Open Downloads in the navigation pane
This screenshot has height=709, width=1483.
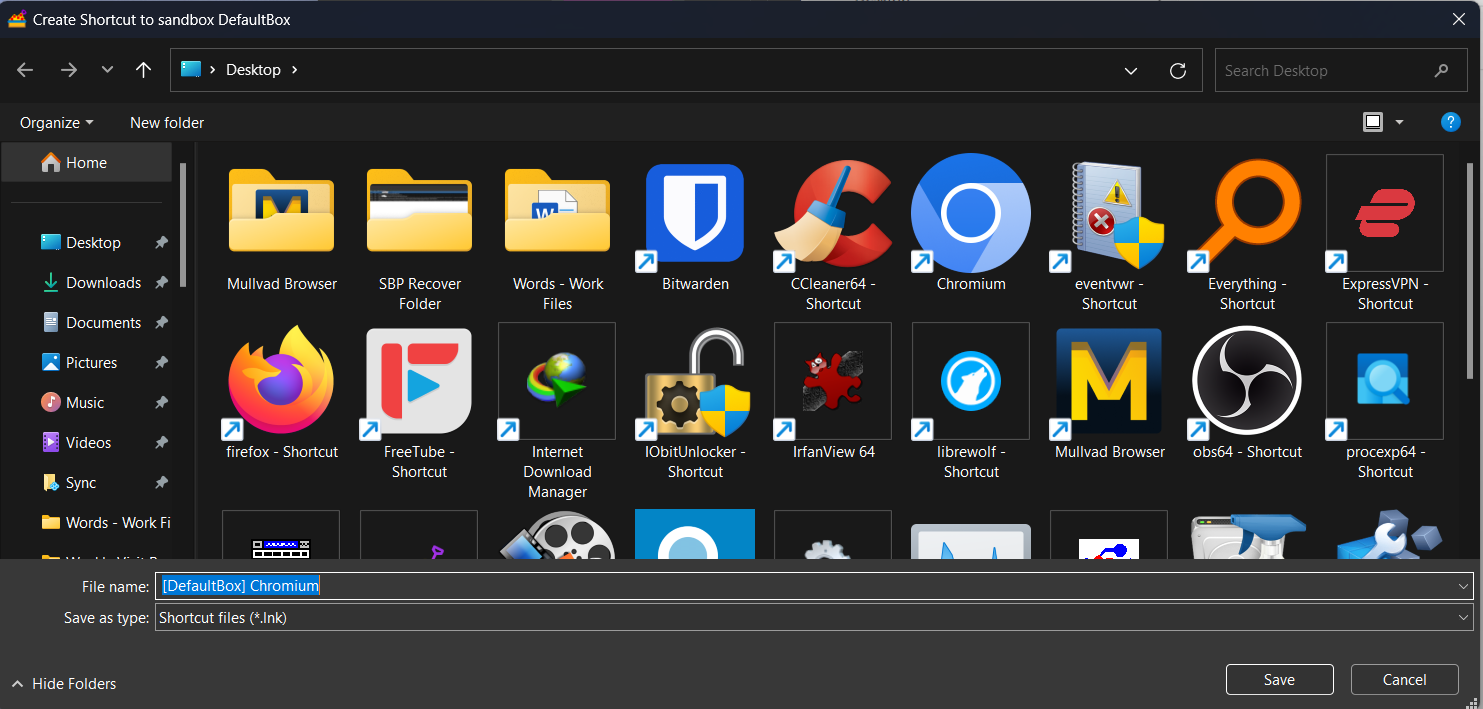coord(103,283)
